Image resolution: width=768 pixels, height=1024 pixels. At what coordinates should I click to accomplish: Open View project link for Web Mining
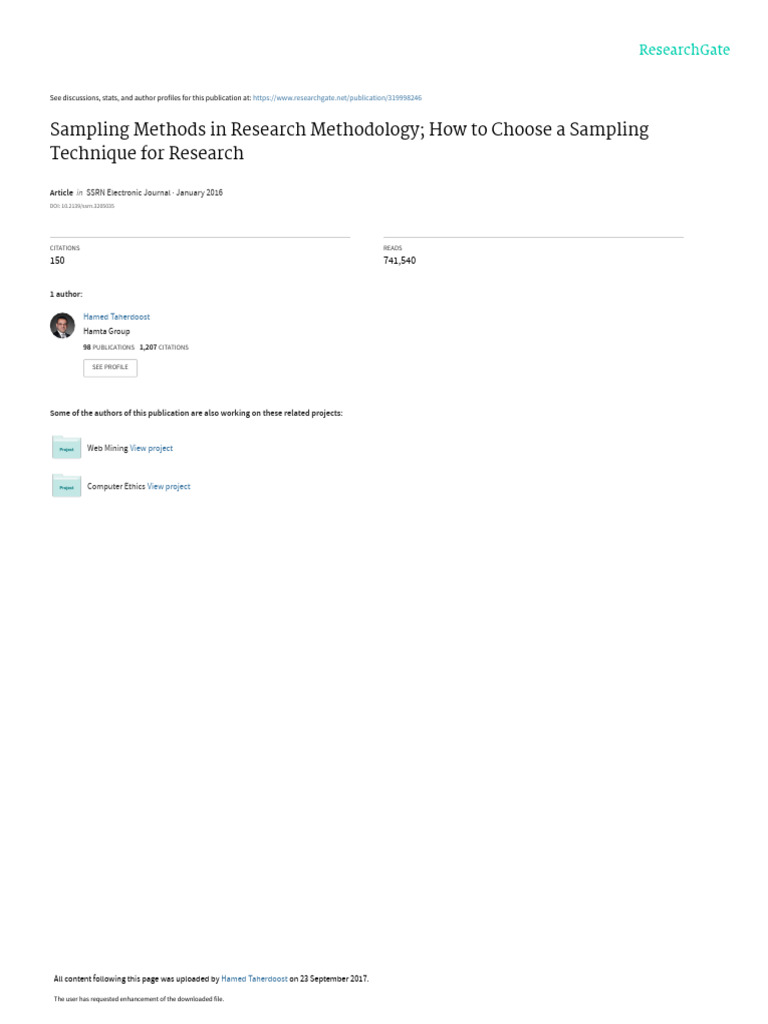(151, 448)
